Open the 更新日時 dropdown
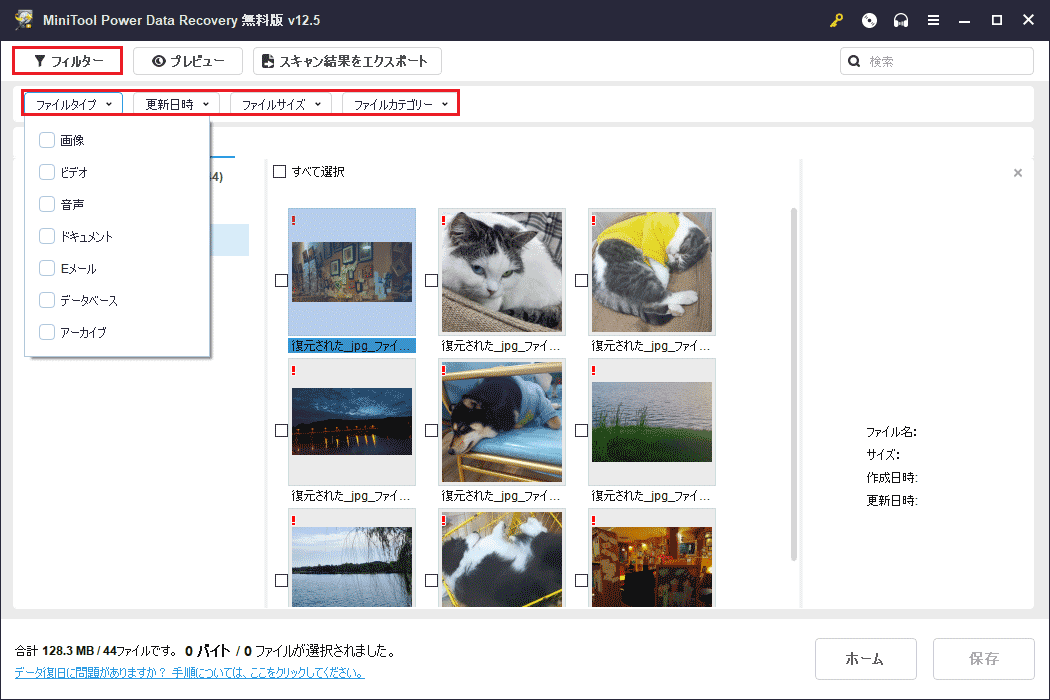Viewport: 1050px width, 700px height. coord(177,104)
